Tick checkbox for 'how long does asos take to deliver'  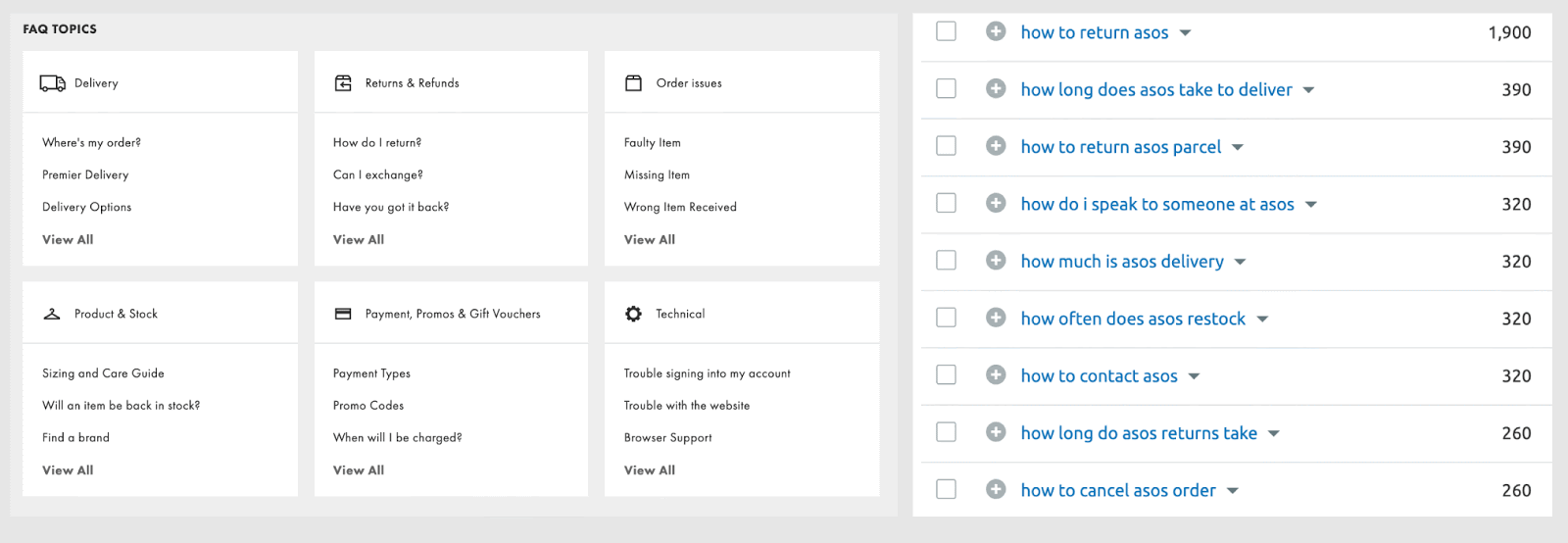[x=946, y=89]
